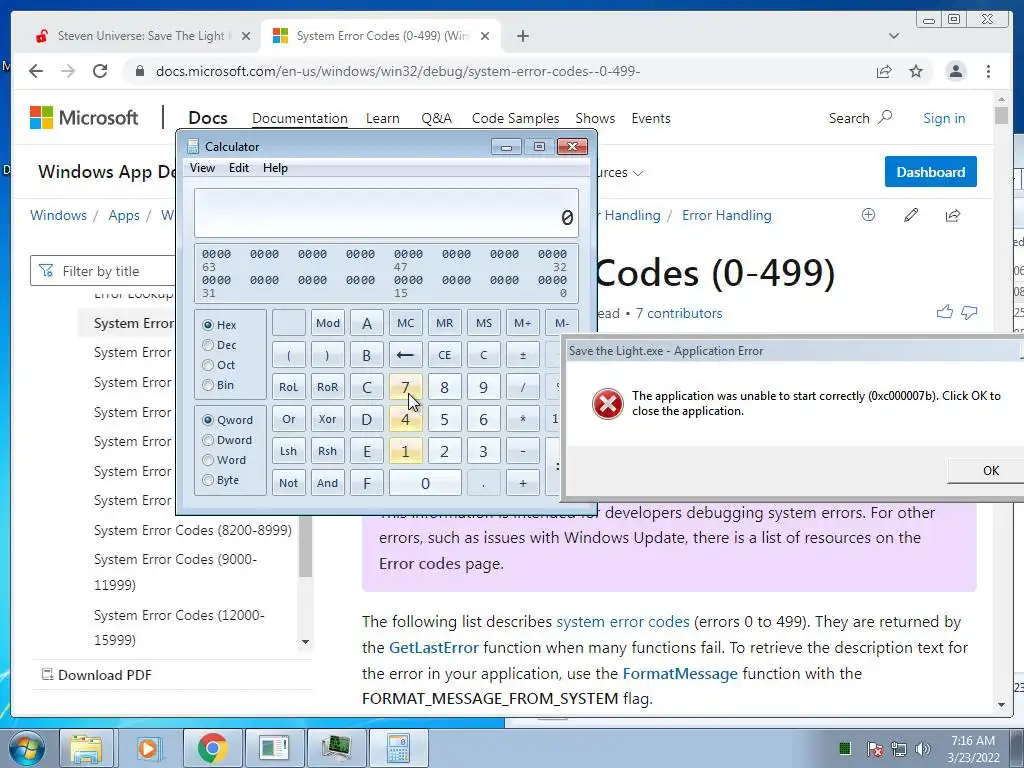Open Calculator View menu

pyautogui.click(x=202, y=168)
